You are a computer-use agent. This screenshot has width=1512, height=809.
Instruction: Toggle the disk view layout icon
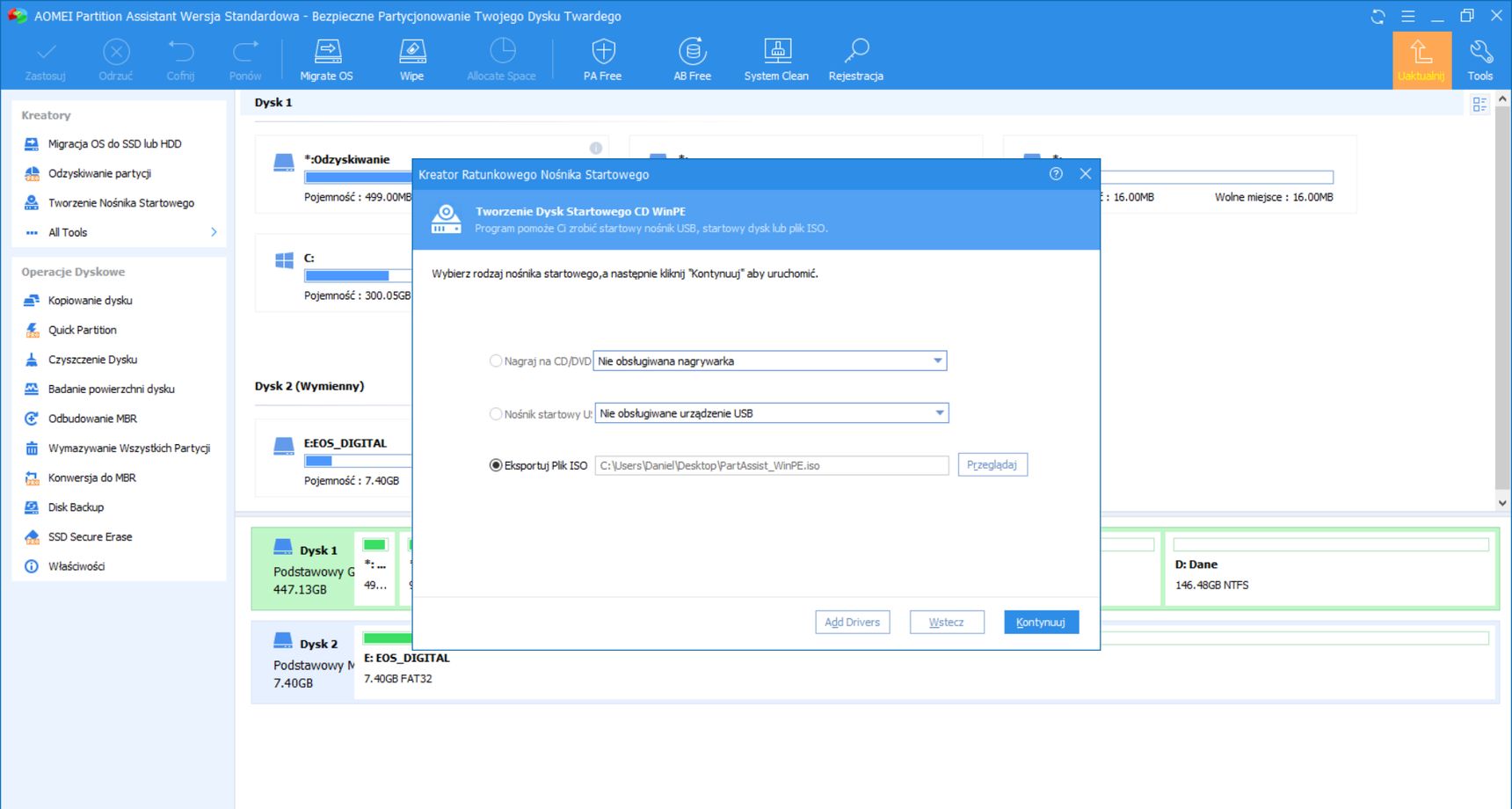point(1479,105)
